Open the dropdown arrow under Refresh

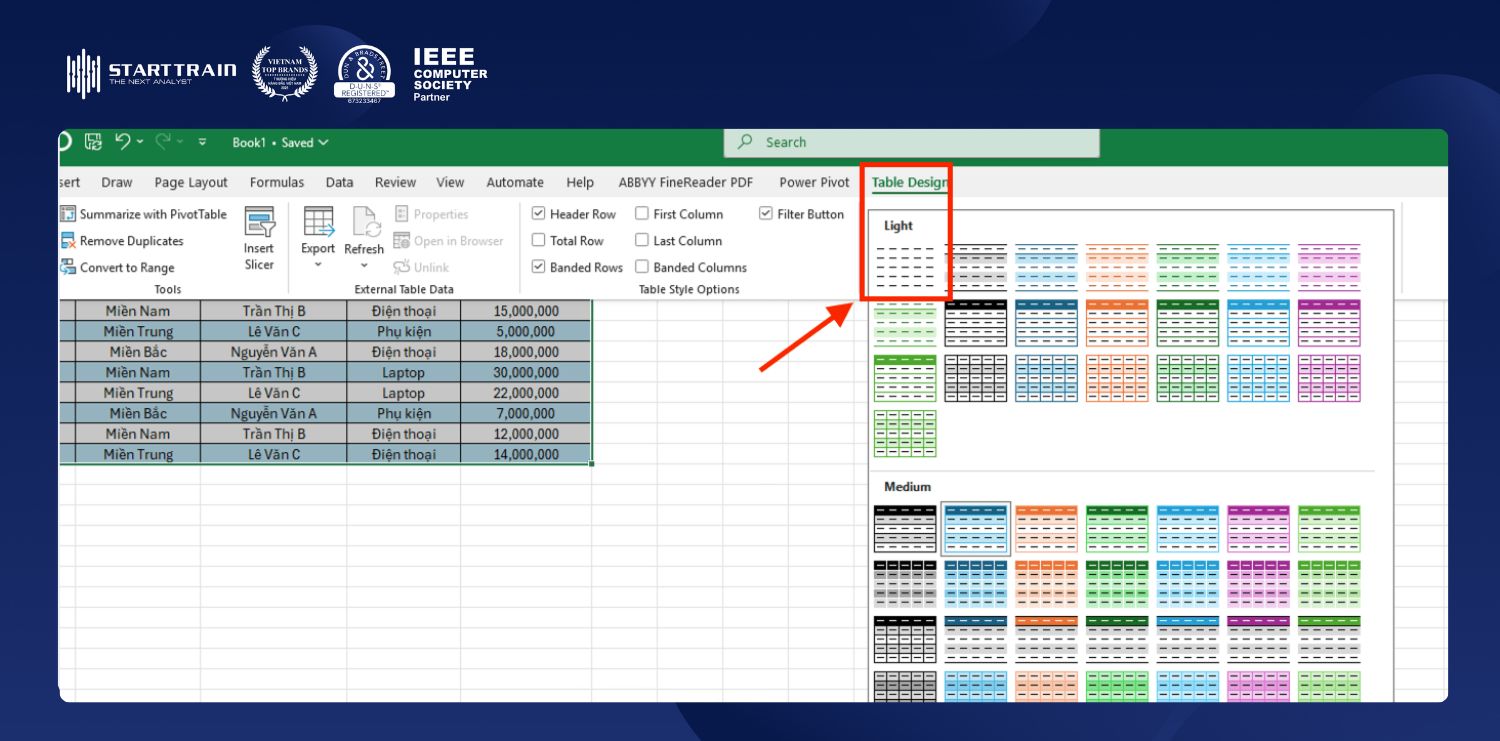364,265
